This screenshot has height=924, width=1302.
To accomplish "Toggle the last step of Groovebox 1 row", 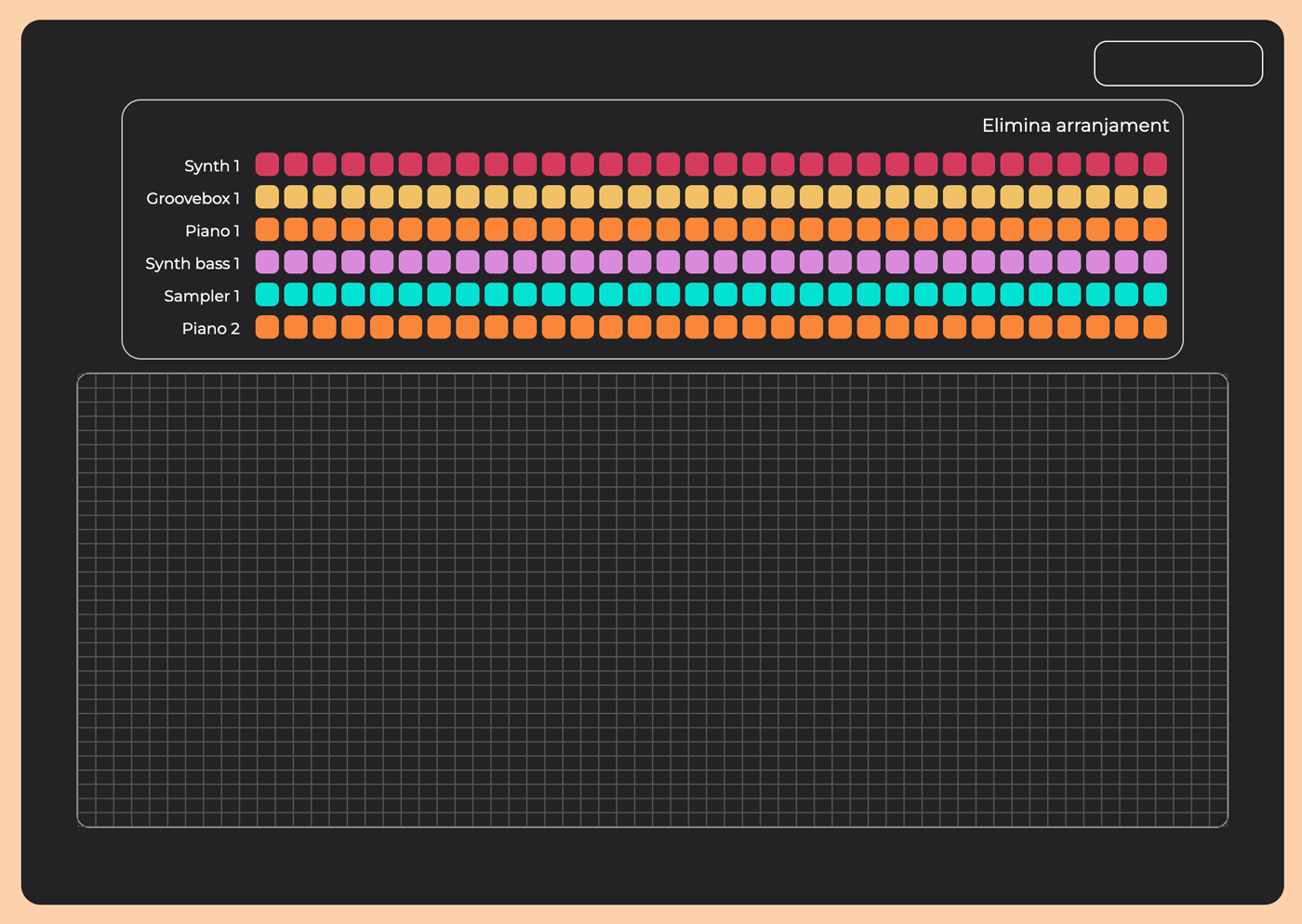I will coord(1155,197).
